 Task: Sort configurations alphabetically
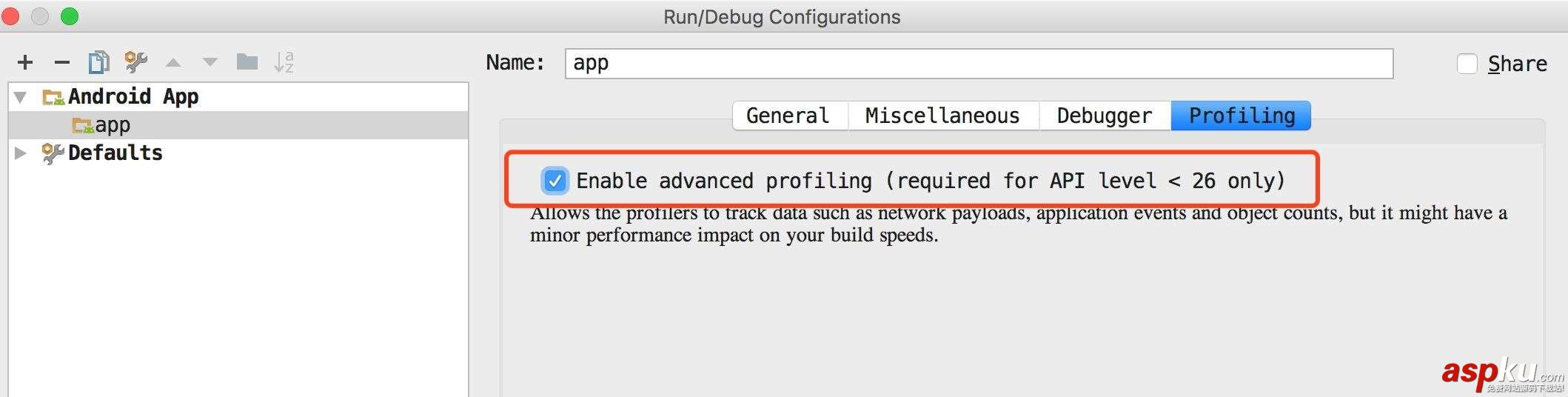(x=284, y=62)
